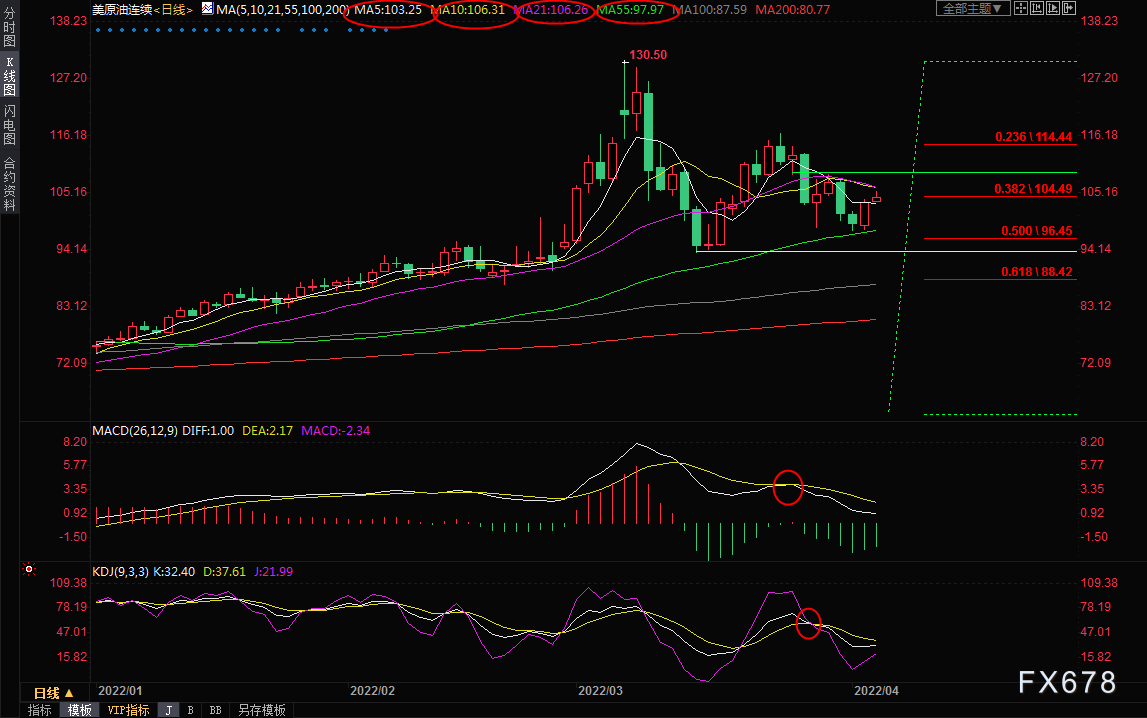Toggle the BB template button
The height and width of the screenshot is (718, 1147).
pyautogui.click(x=215, y=710)
